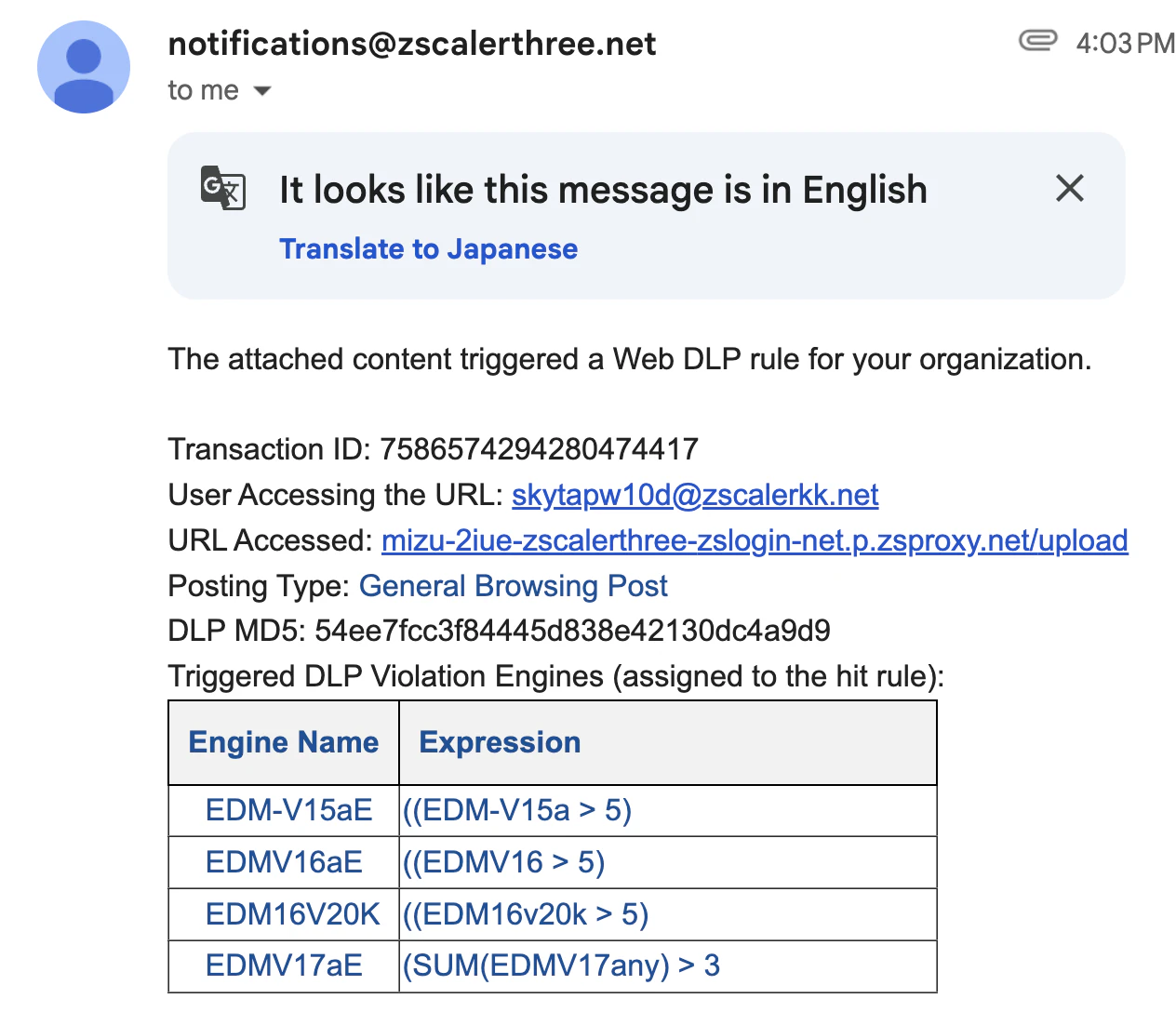
Task: Click the 'General Browsing Post' text
Action: pyautogui.click(x=514, y=586)
